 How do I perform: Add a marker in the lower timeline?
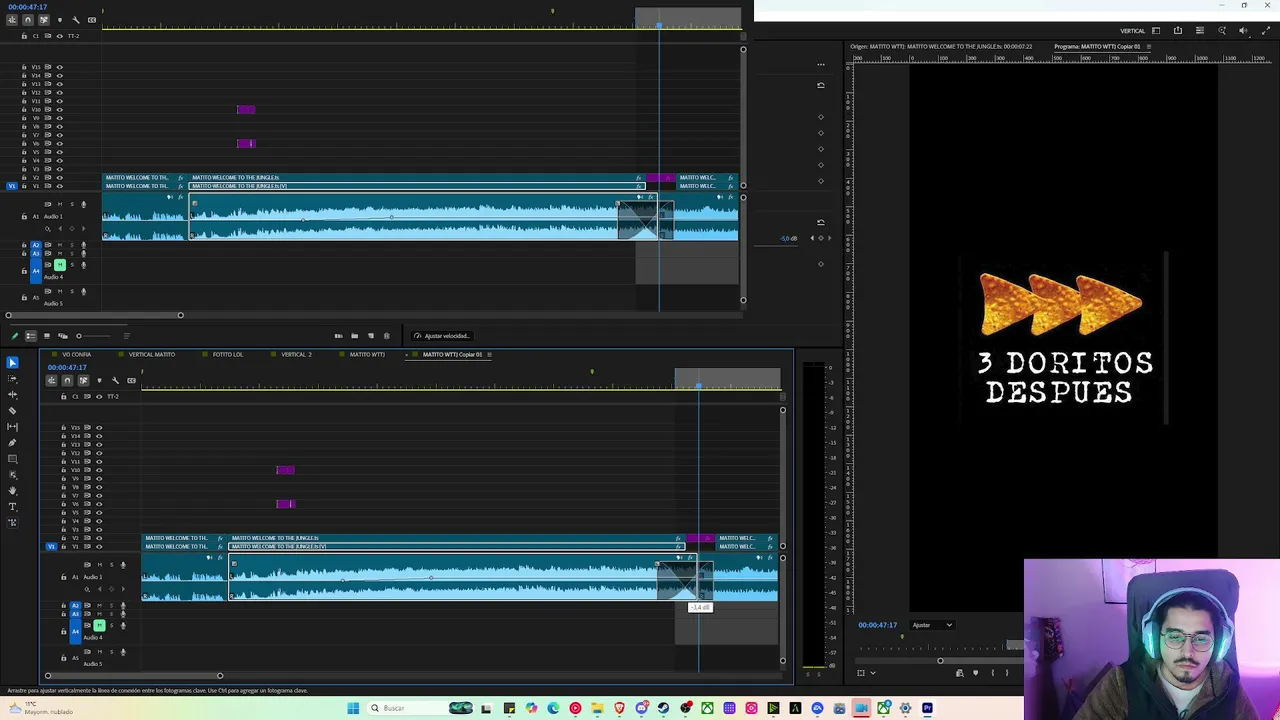[x=99, y=380]
